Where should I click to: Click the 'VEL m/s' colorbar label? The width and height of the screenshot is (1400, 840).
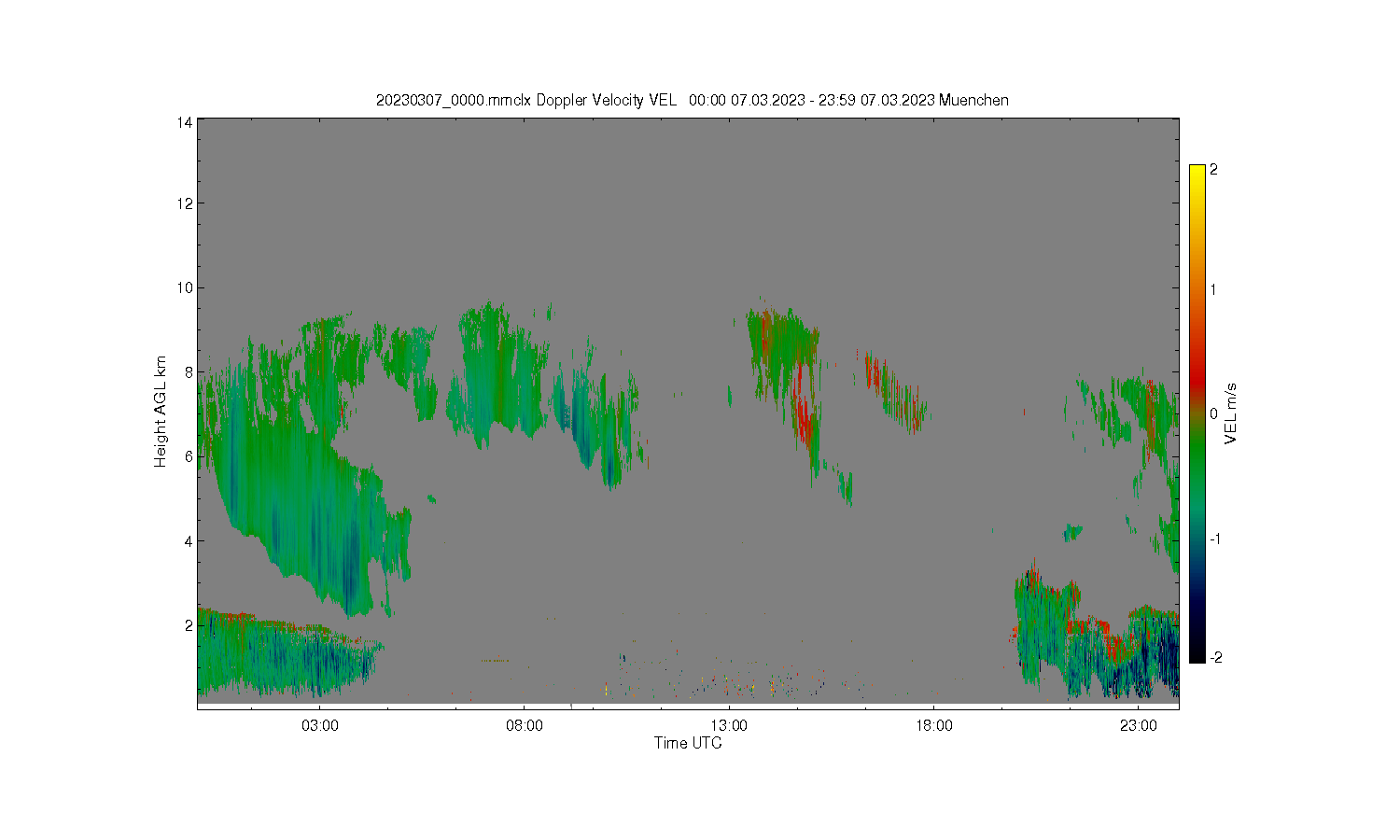click(x=1232, y=413)
